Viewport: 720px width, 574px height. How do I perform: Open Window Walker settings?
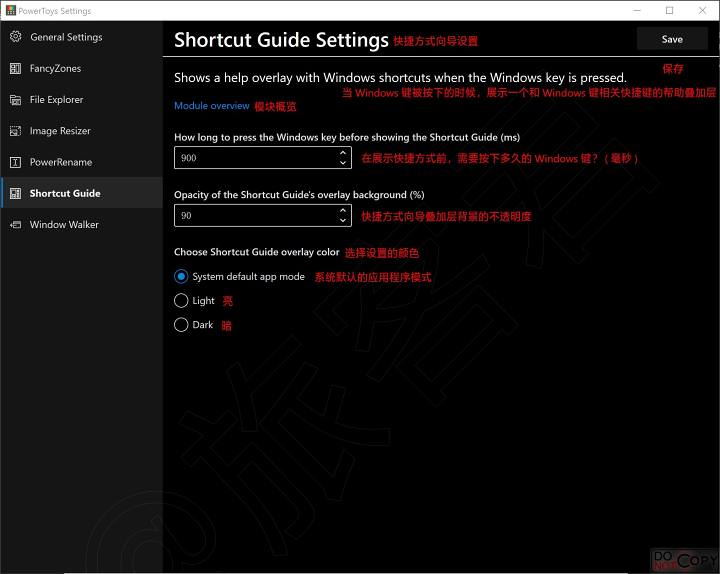pyautogui.click(x=82, y=225)
